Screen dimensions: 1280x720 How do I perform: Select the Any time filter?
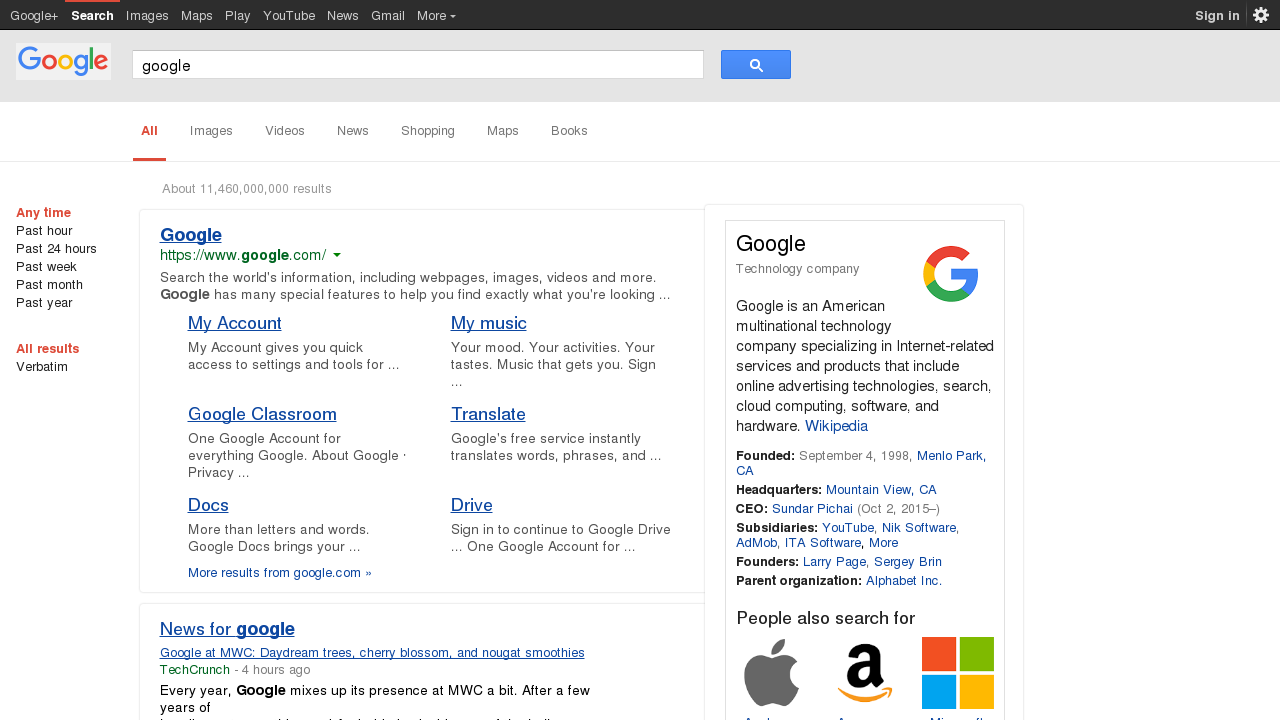pyautogui.click(x=43, y=213)
